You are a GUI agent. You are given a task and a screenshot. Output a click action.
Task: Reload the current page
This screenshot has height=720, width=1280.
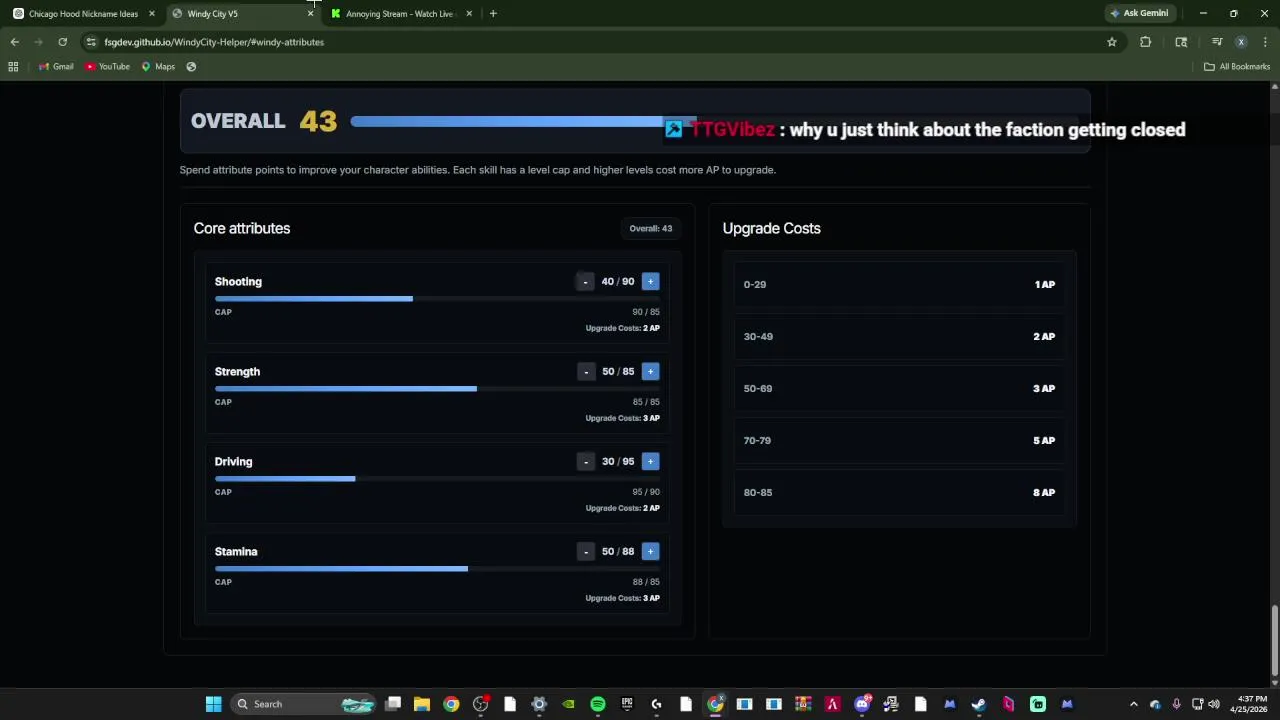pos(63,42)
